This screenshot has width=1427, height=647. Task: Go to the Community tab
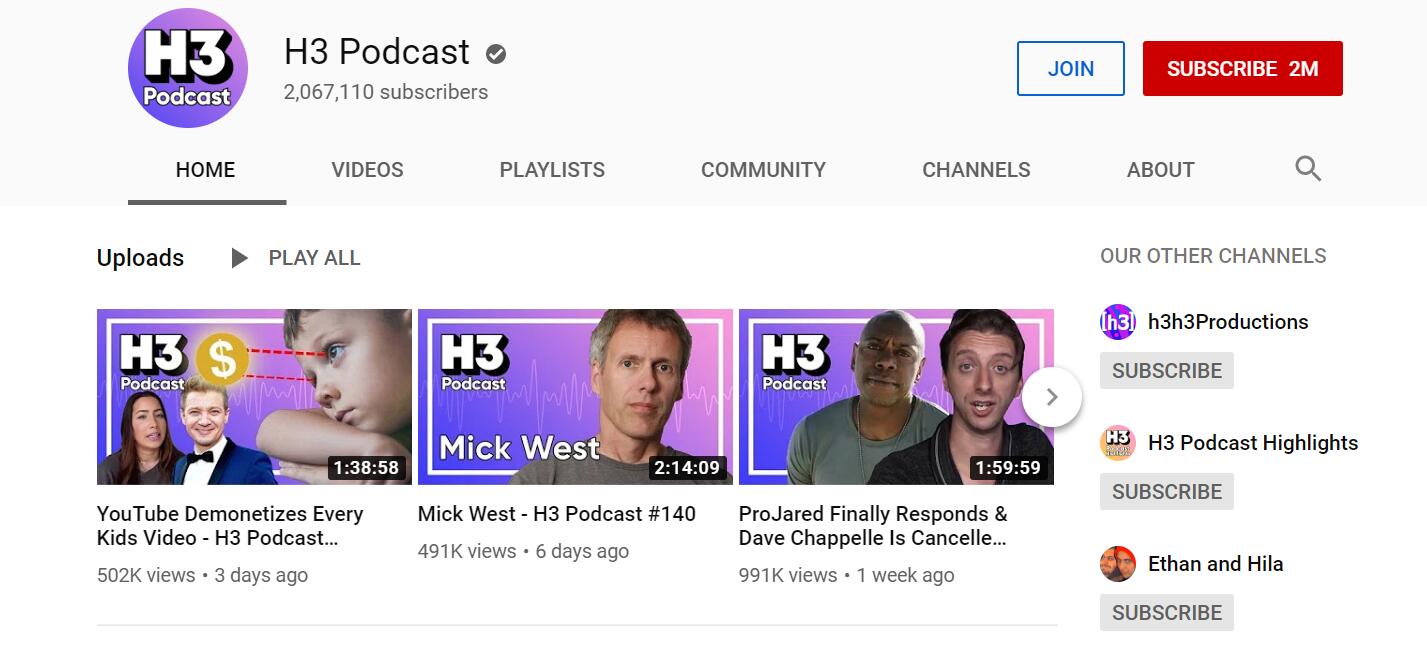click(x=763, y=170)
